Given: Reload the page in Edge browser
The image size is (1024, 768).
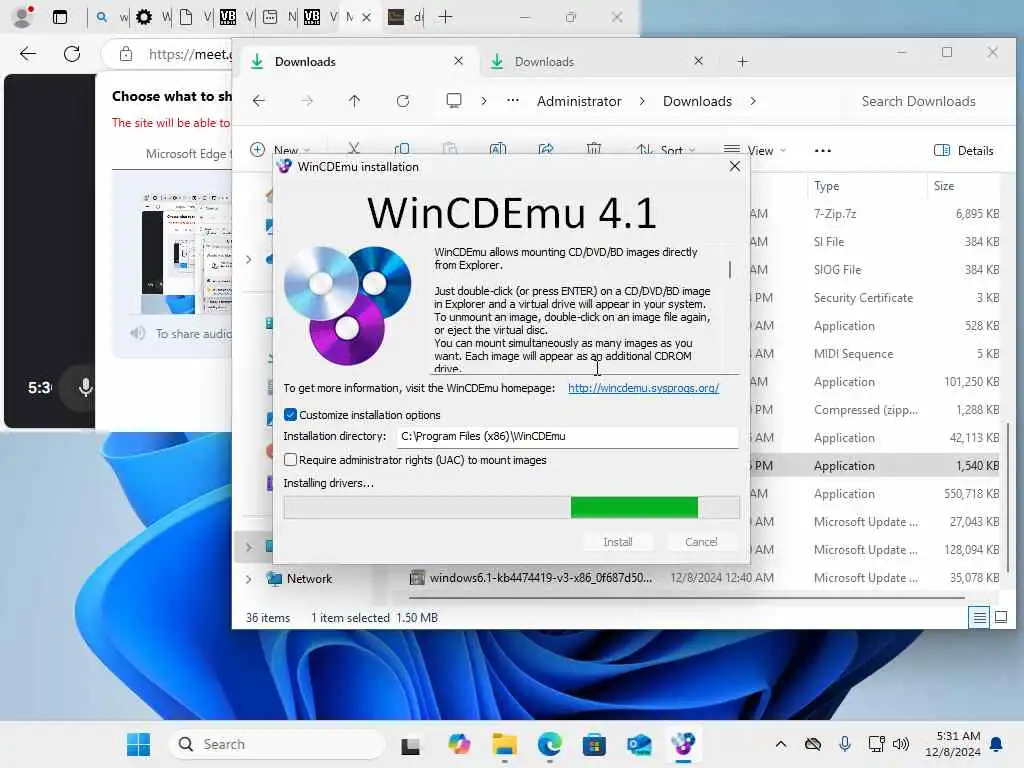Looking at the screenshot, I should (72, 54).
